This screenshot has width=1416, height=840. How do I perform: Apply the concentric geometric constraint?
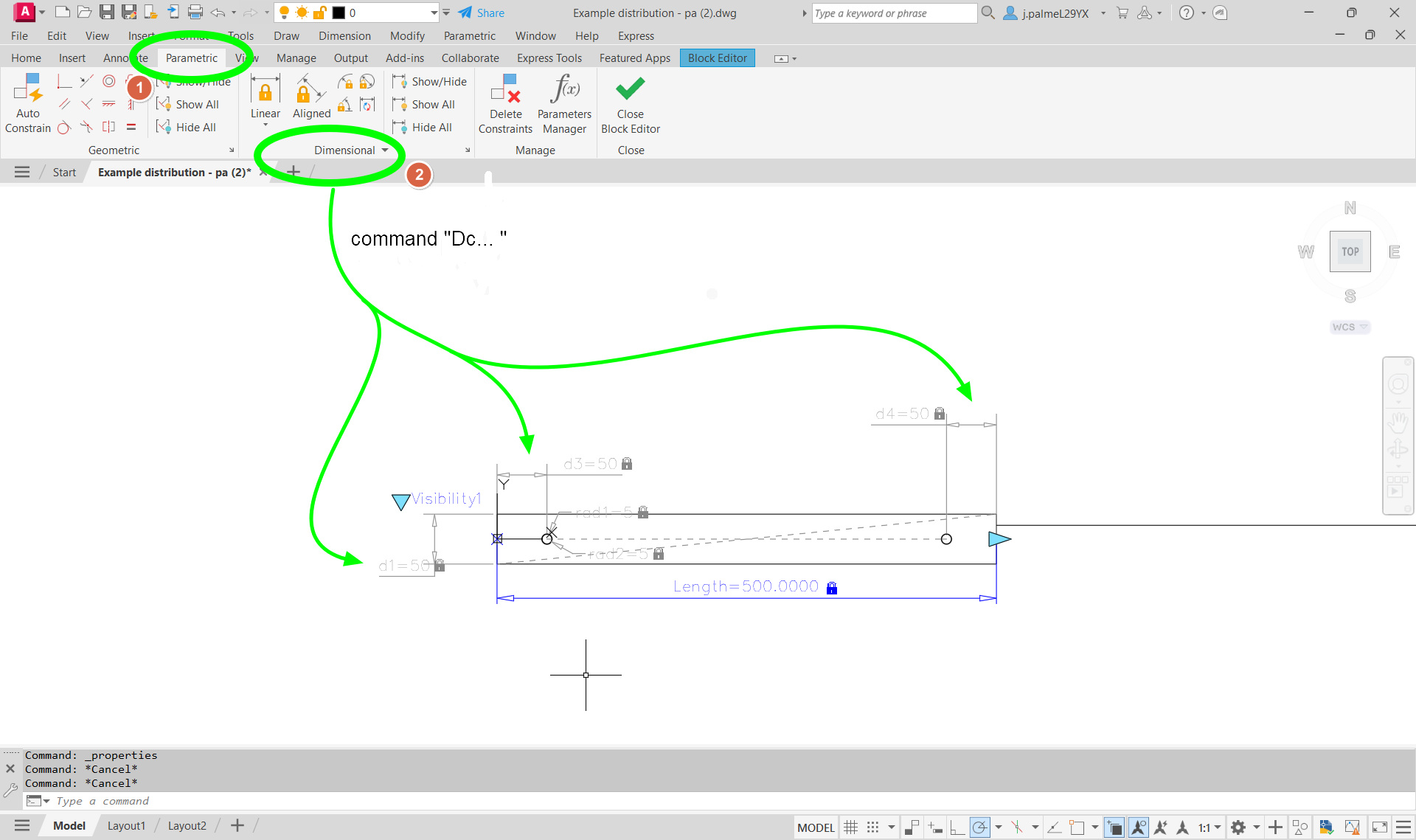109,81
